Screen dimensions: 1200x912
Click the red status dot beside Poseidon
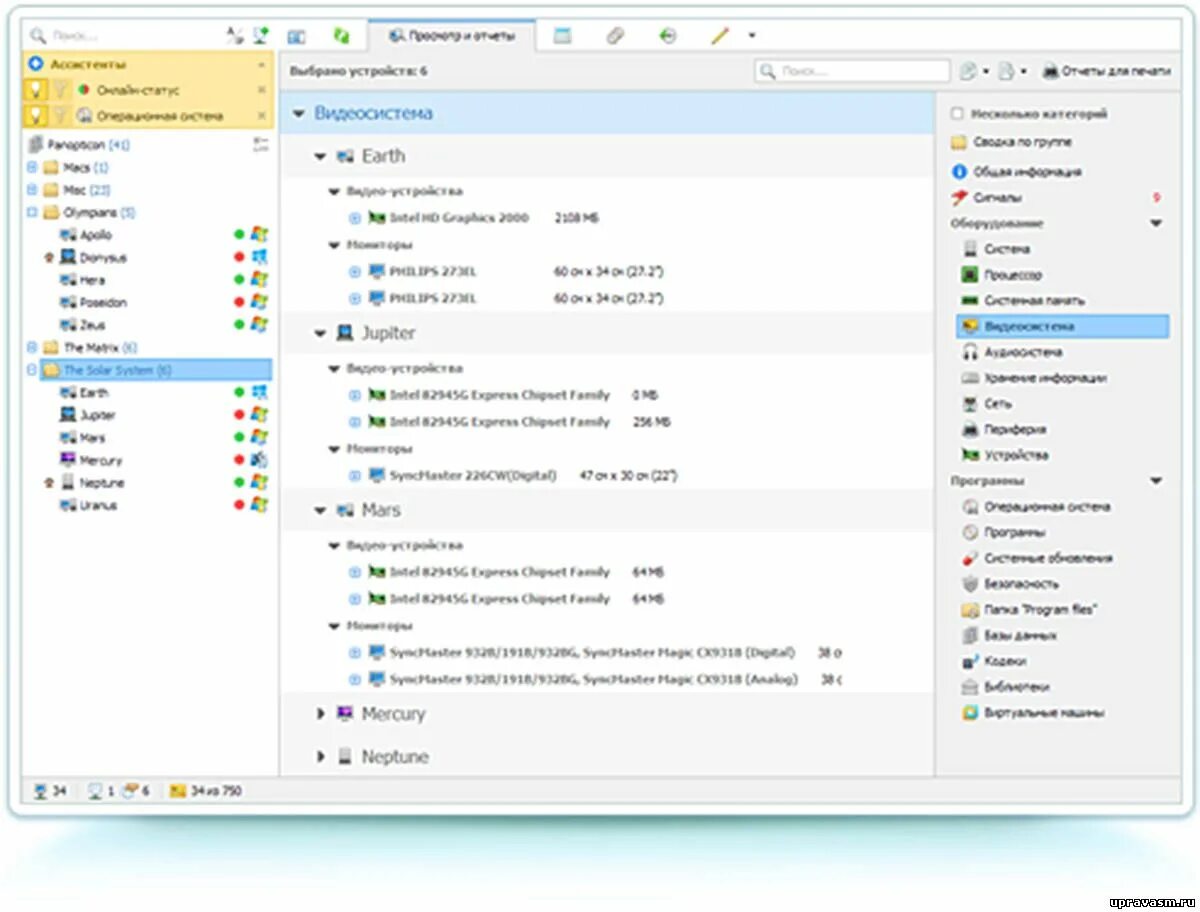click(239, 303)
